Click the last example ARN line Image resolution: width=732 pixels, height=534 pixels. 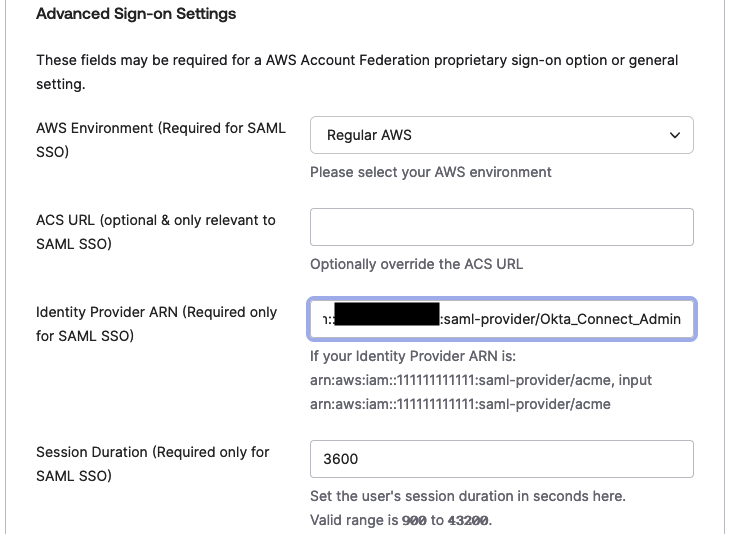[460, 404]
